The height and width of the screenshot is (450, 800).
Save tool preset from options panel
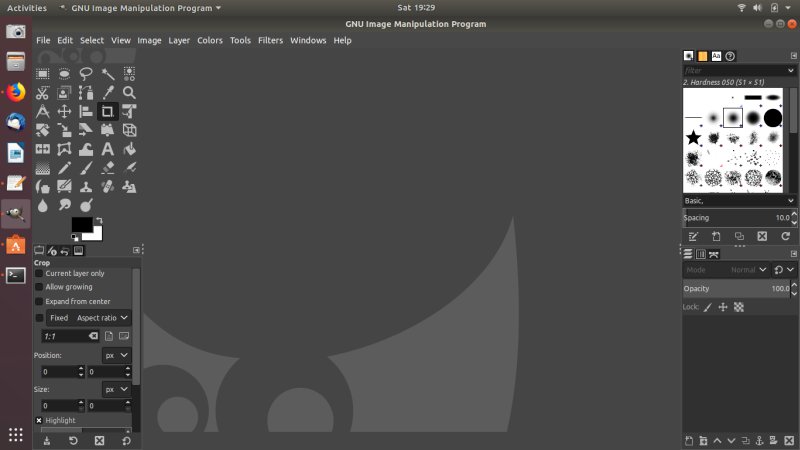pos(46,441)
